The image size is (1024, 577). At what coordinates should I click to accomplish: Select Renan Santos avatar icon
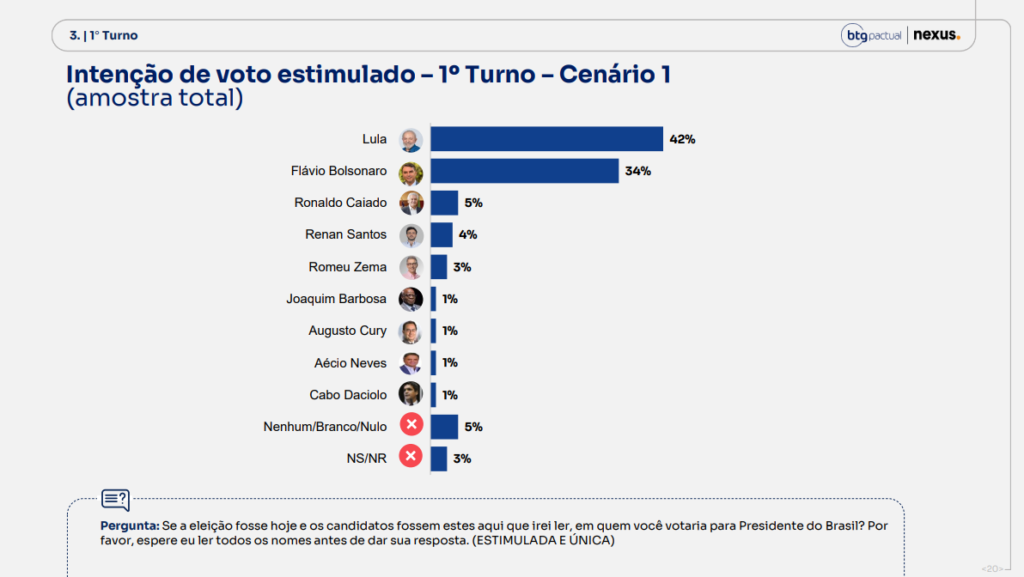pyautogui.click(x=411, y=236)
